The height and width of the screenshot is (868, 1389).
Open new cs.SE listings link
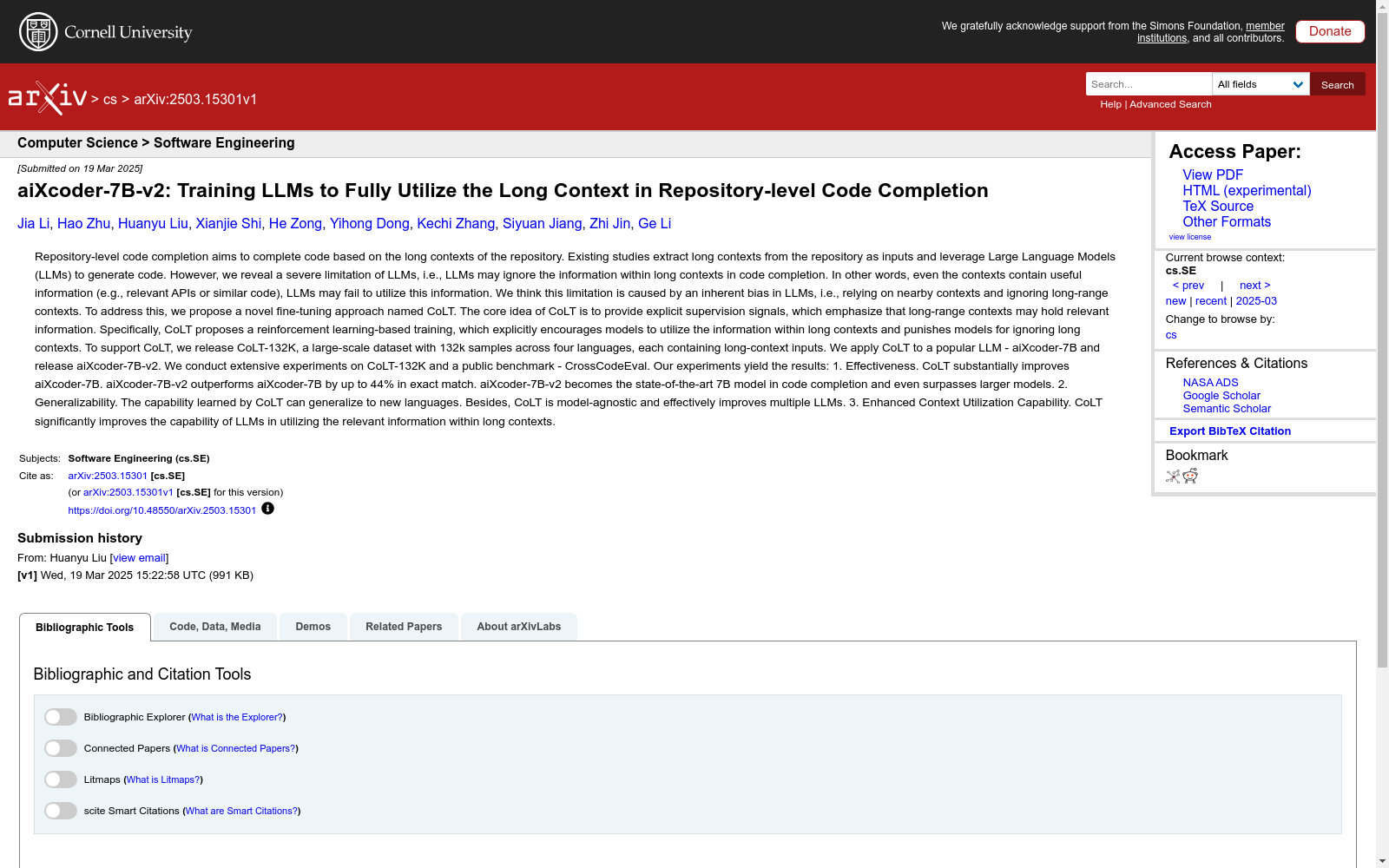coord(1175,301)
